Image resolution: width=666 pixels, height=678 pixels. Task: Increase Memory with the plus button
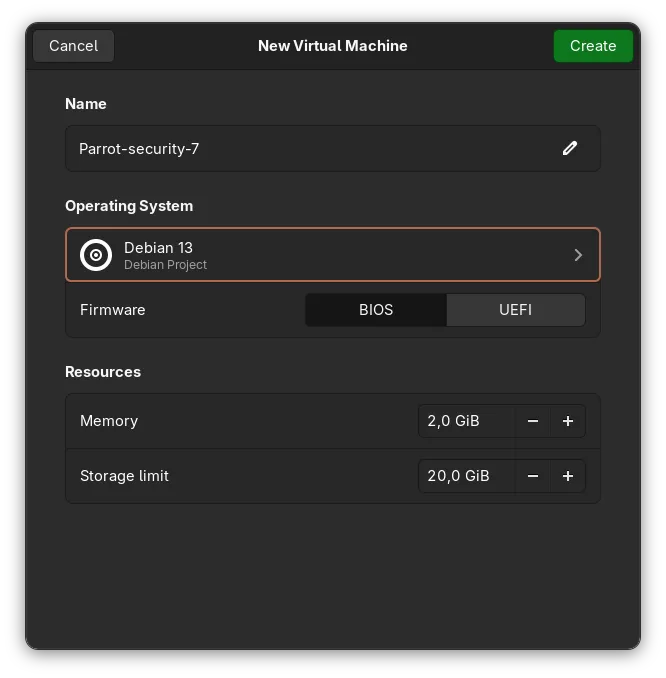coord(568,421)
